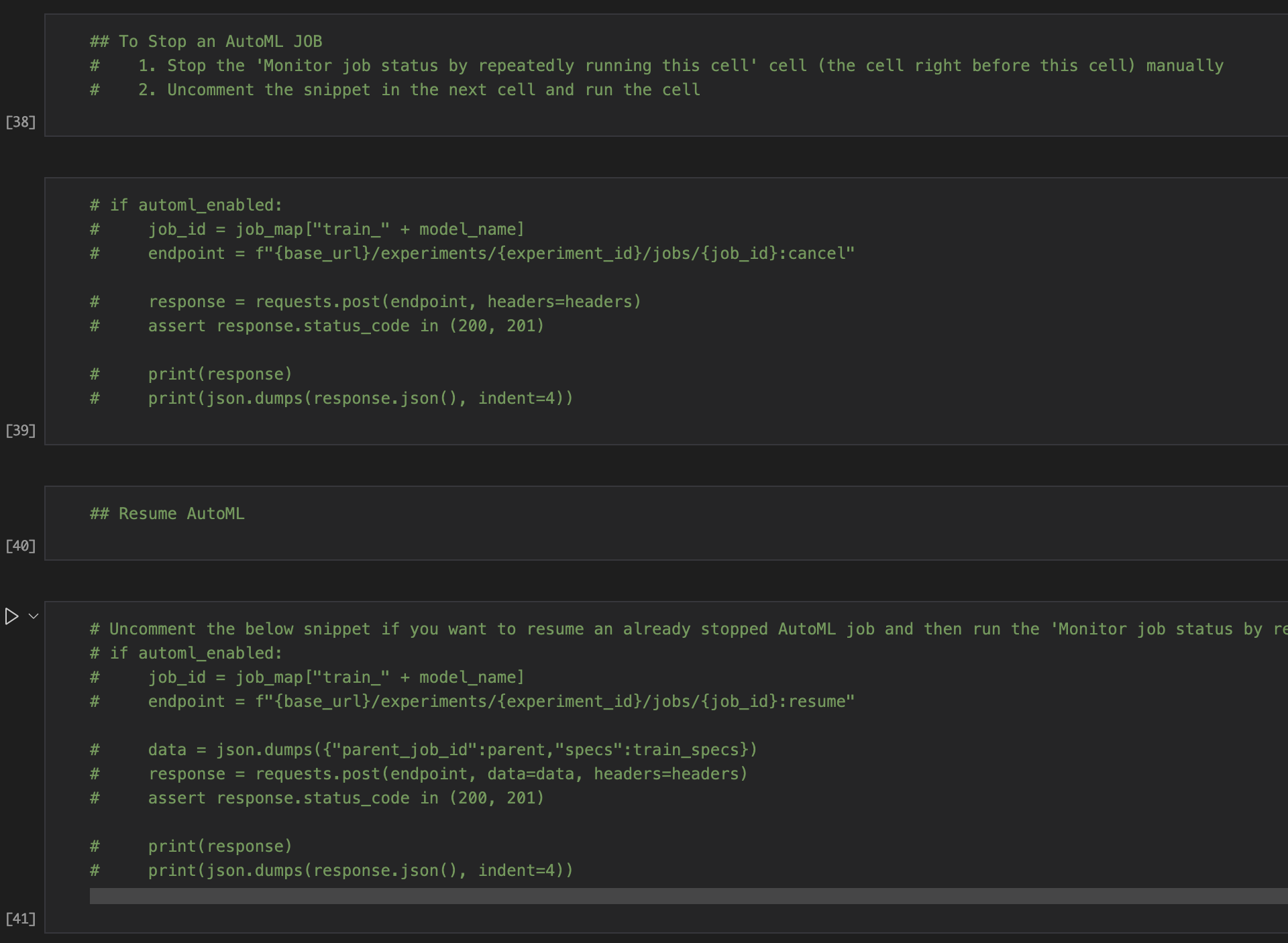Click the '## Resume AutoML' heading text
Viewport: 1288px width, 943px height.
(167, 514)
